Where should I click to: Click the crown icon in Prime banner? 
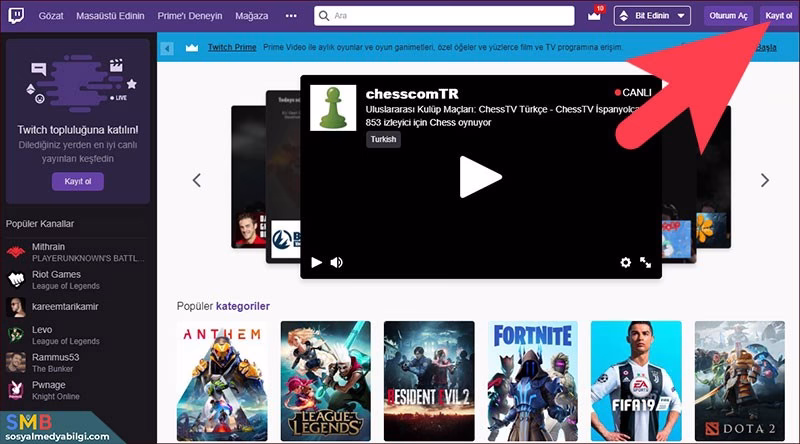pos(192,48)
